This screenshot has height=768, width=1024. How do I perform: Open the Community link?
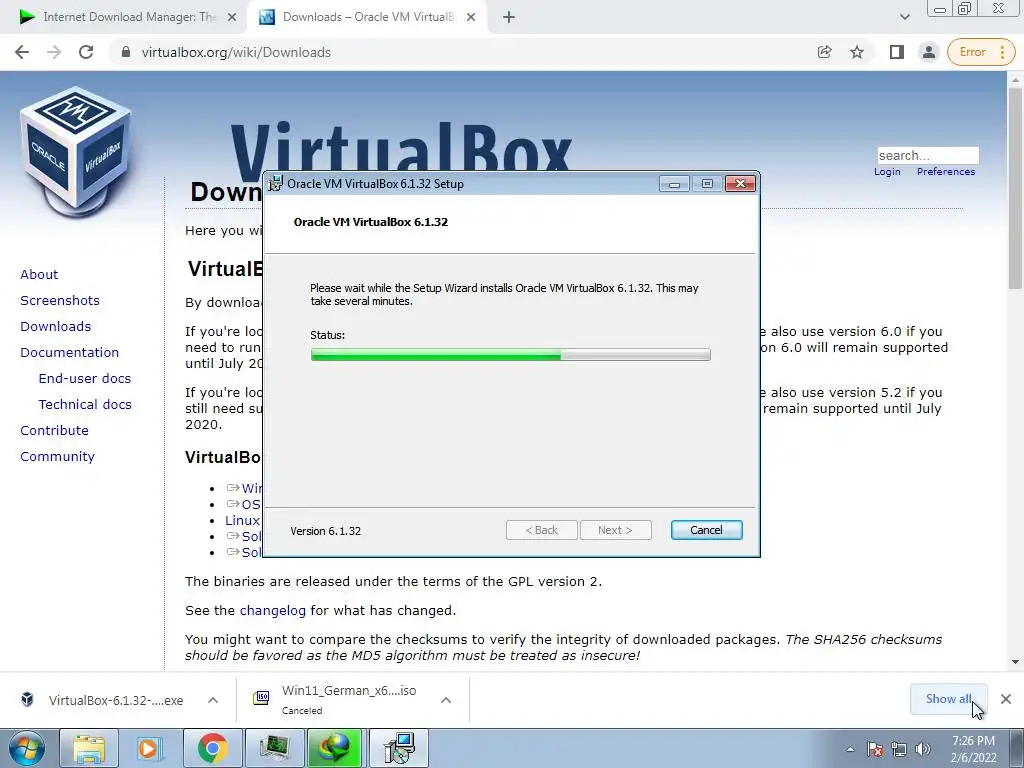57,457
